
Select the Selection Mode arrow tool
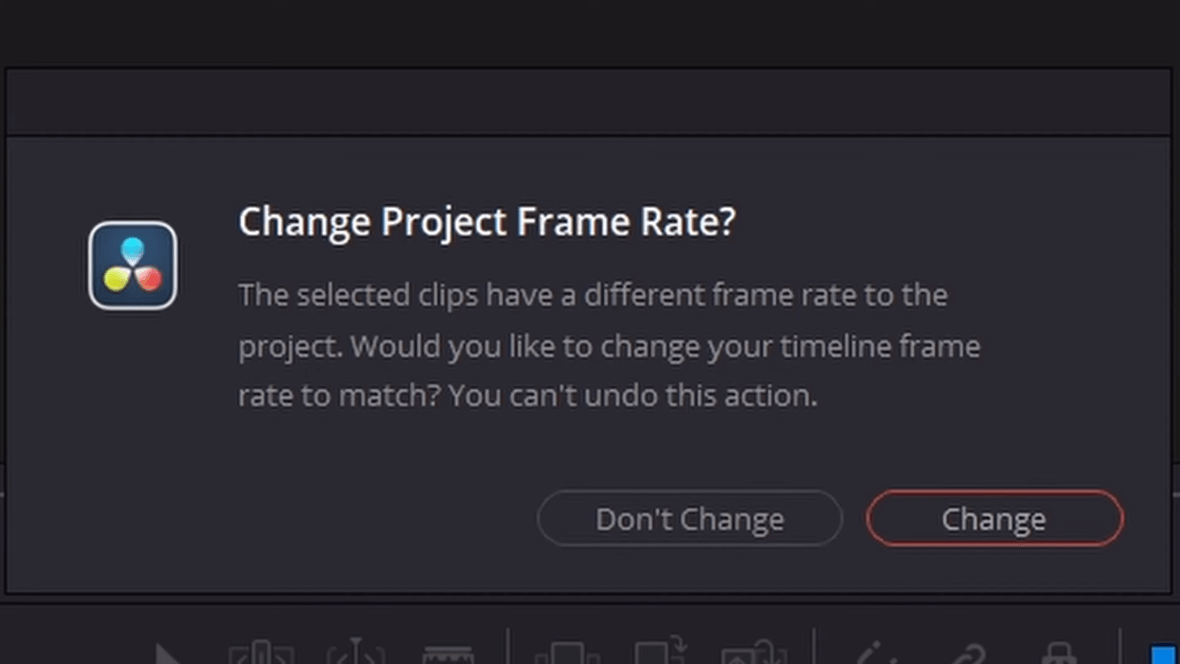(x=167, y=653)
